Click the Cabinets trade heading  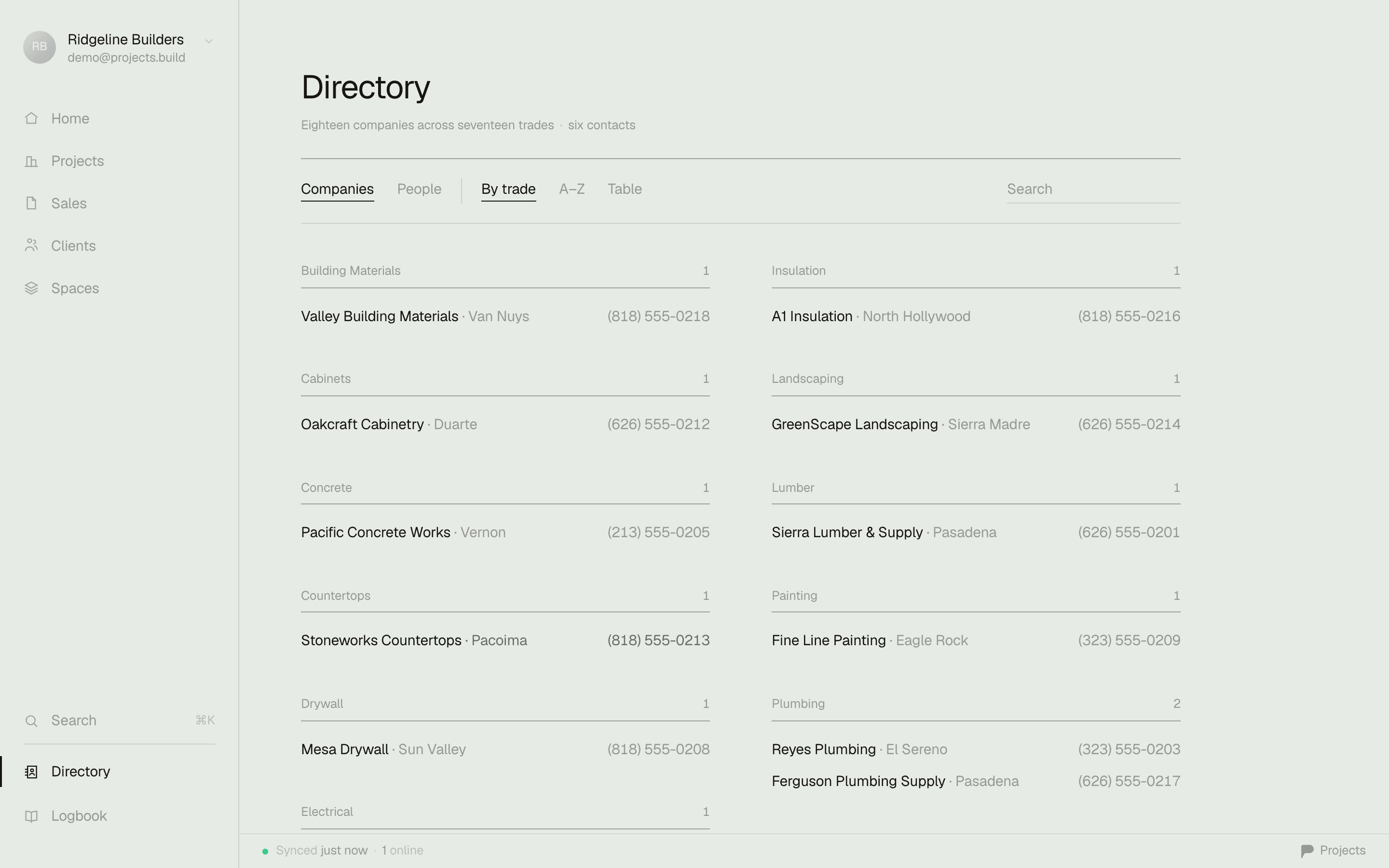[x=326, y=379]
